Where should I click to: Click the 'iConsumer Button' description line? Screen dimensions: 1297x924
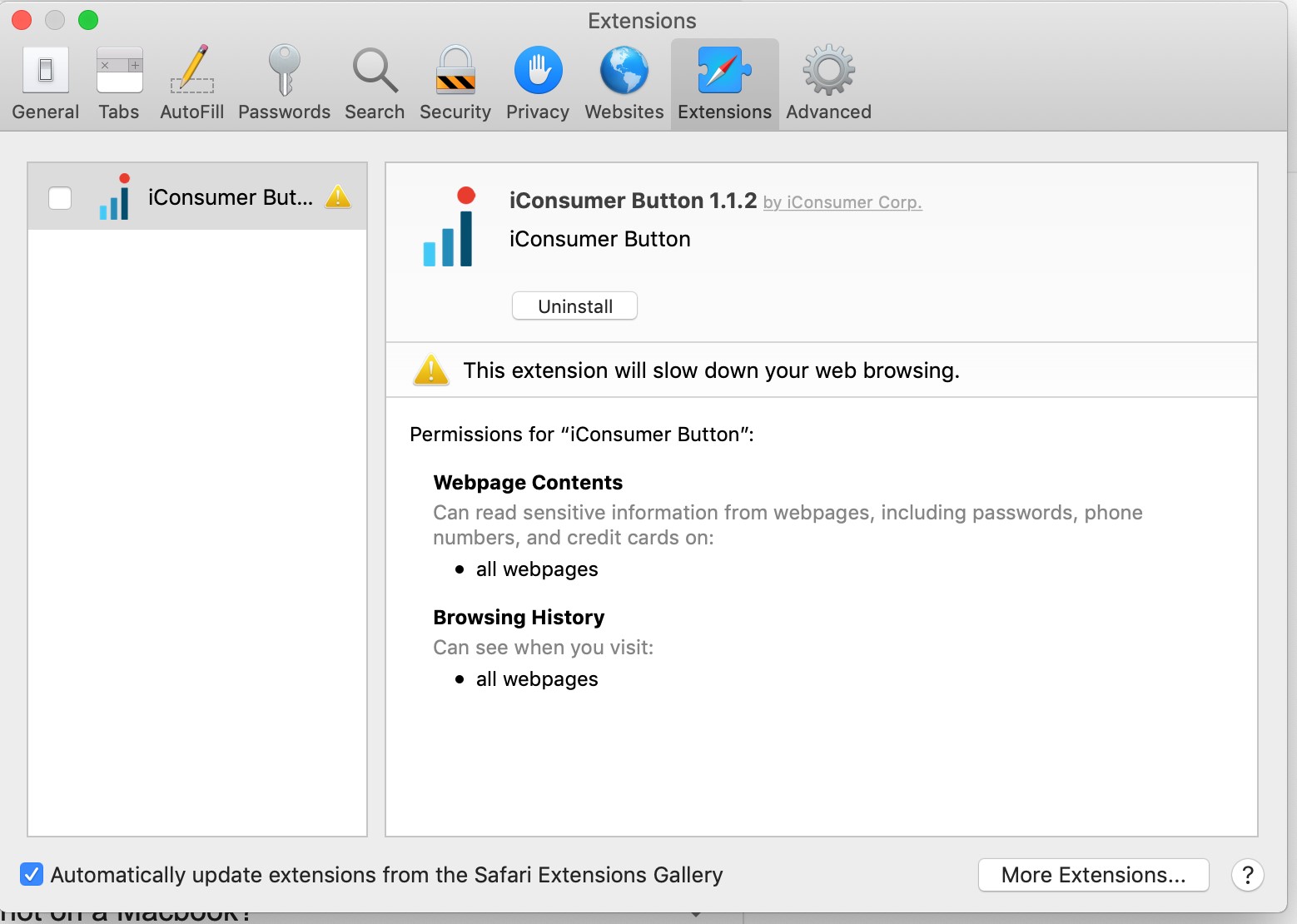(599, 239)
